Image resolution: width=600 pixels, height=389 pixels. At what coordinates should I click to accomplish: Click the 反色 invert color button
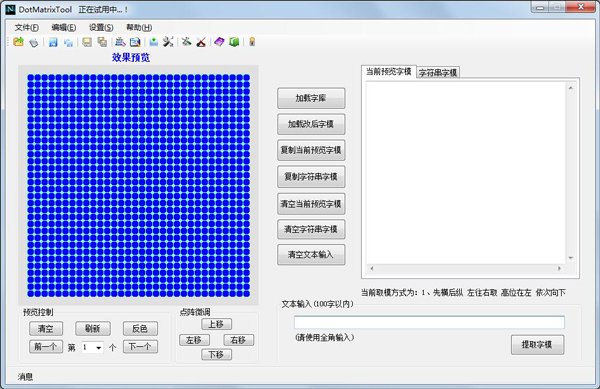tap(140, 329)
